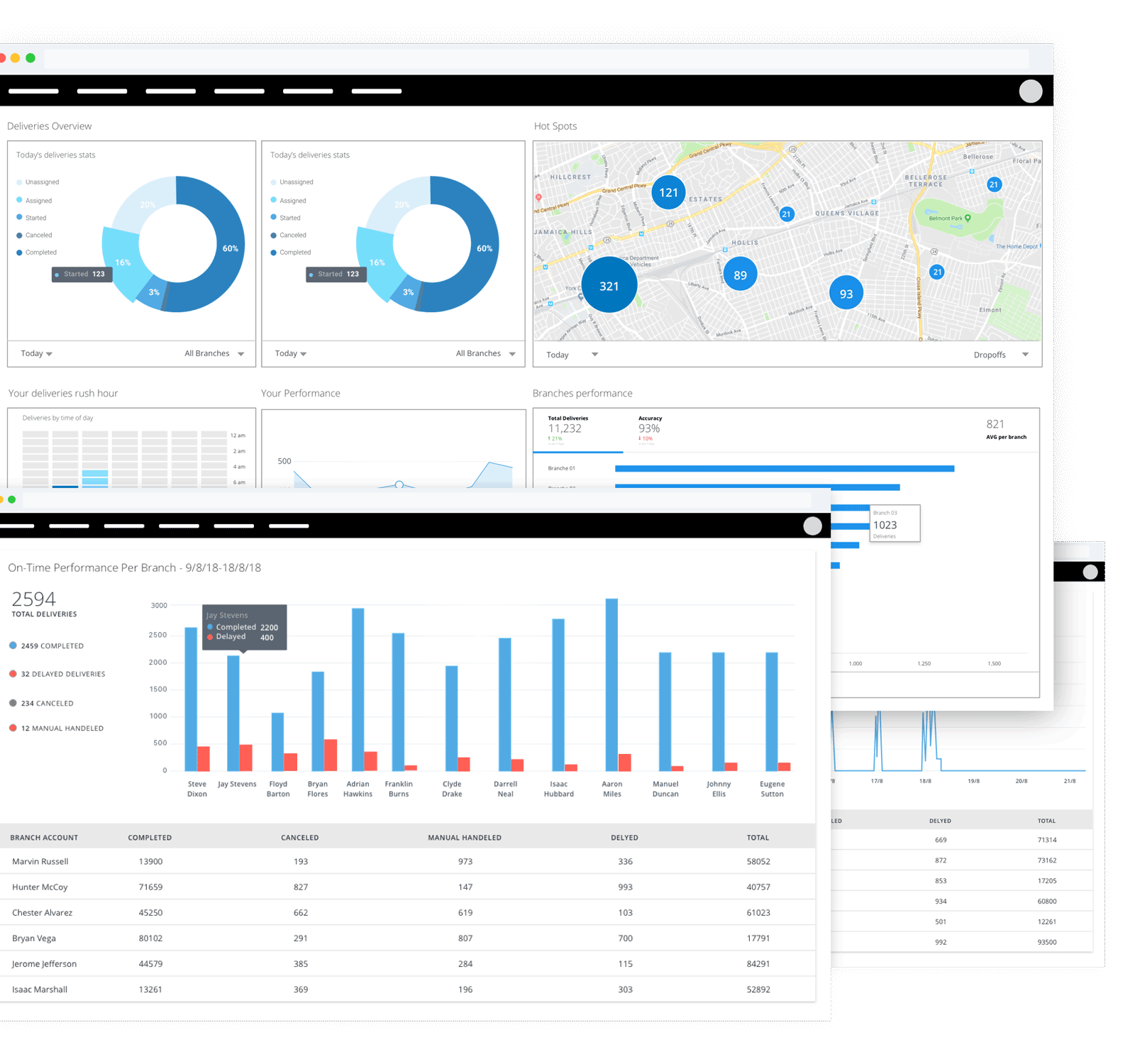1135x1064 pixels.
Task: Select the 93 cluster bubble on the map
Action: pyautogui.click(x=846, y=293)
